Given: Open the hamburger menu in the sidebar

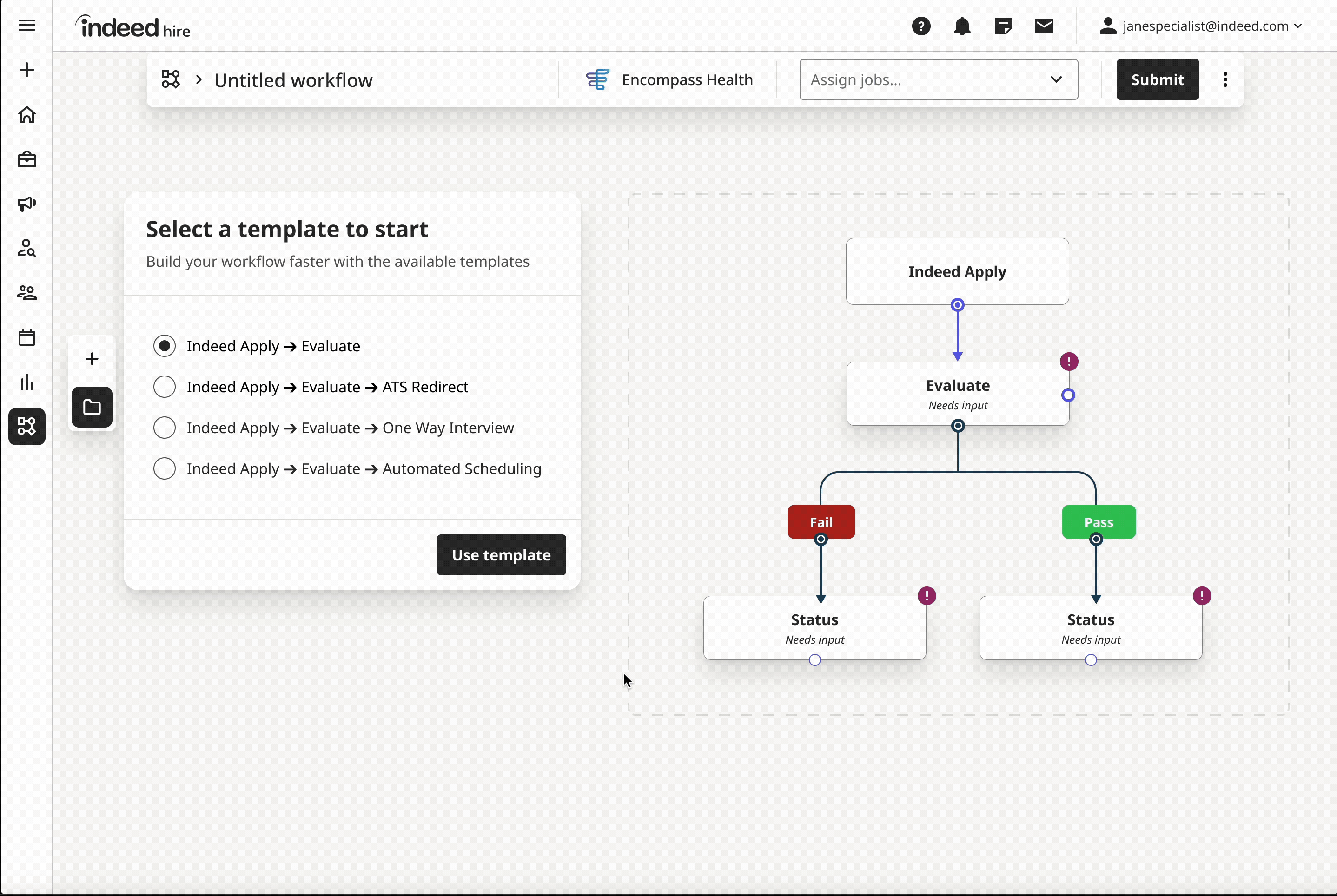Looking at the screenshot, I should pyautogui.click(x=27, y=25).
